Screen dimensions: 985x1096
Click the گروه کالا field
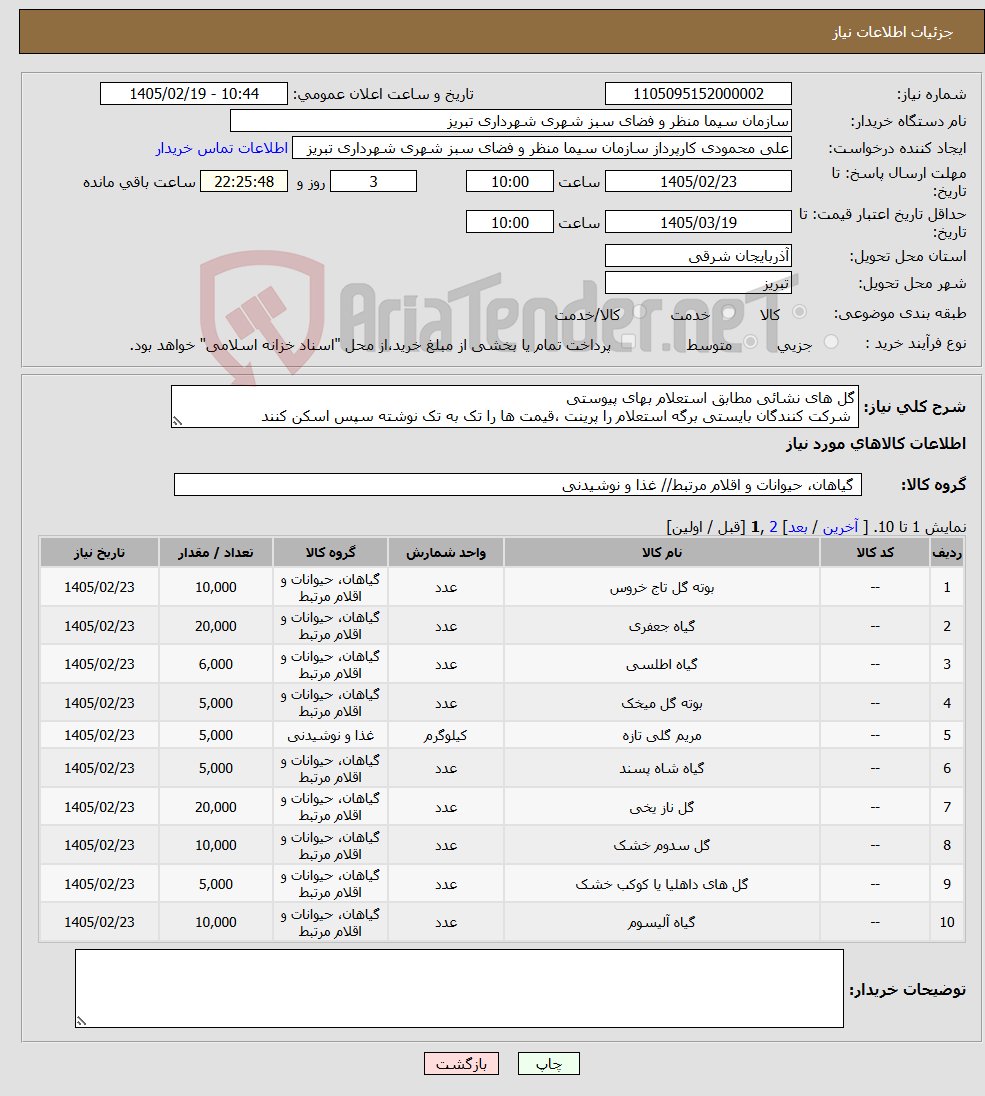coord(517,484)
